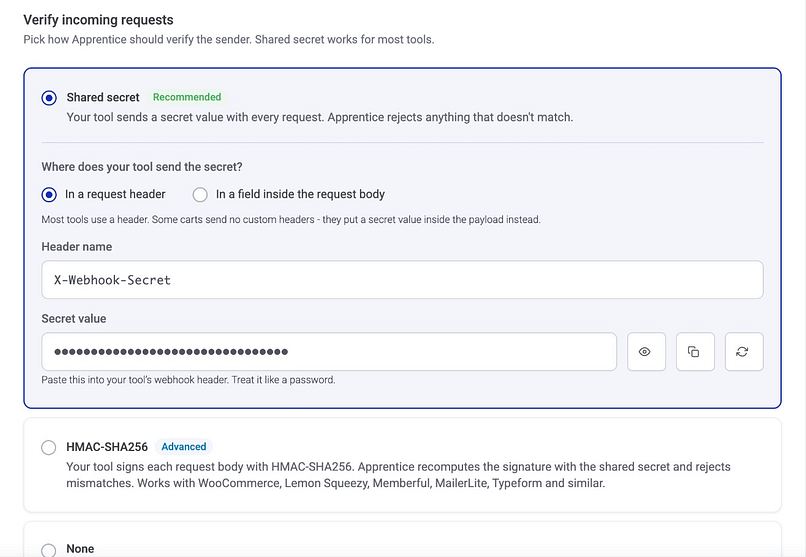Viewport: 806px width, 557px height.
Task: Choose 'In a field inside the request body'
Action: pos(200,195)
